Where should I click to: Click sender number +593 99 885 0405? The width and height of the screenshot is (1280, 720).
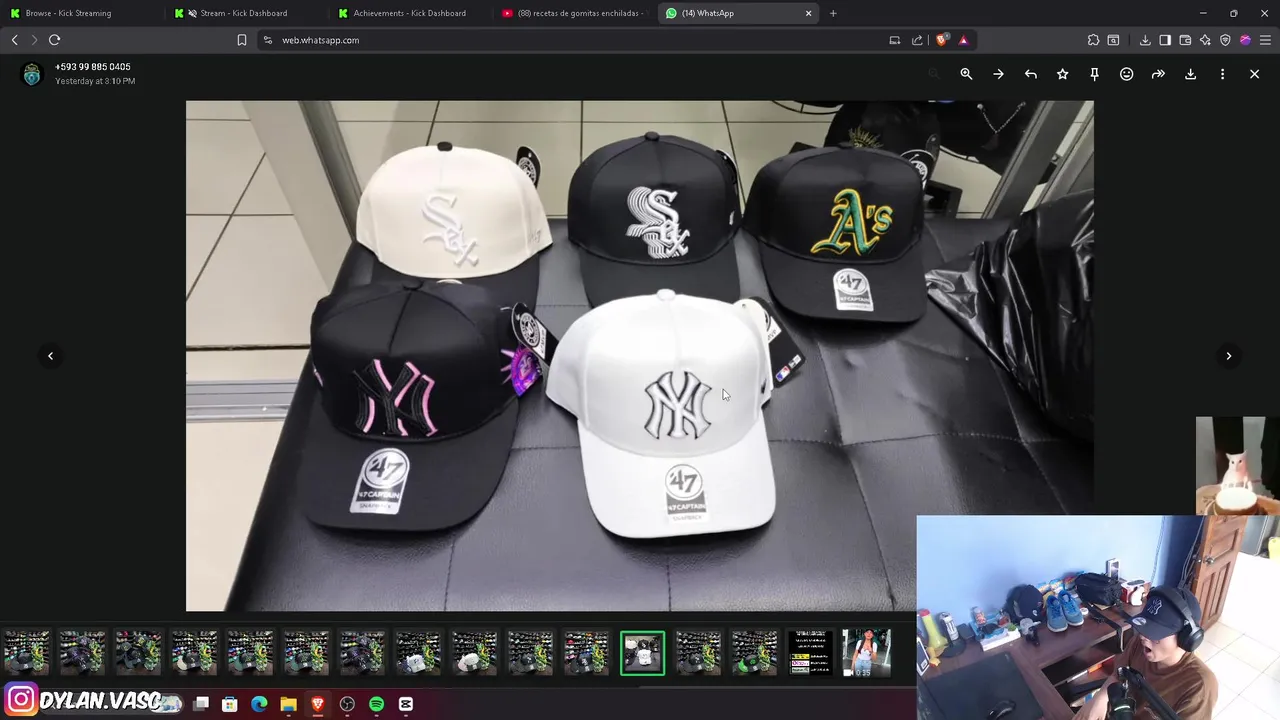(93, 67)
